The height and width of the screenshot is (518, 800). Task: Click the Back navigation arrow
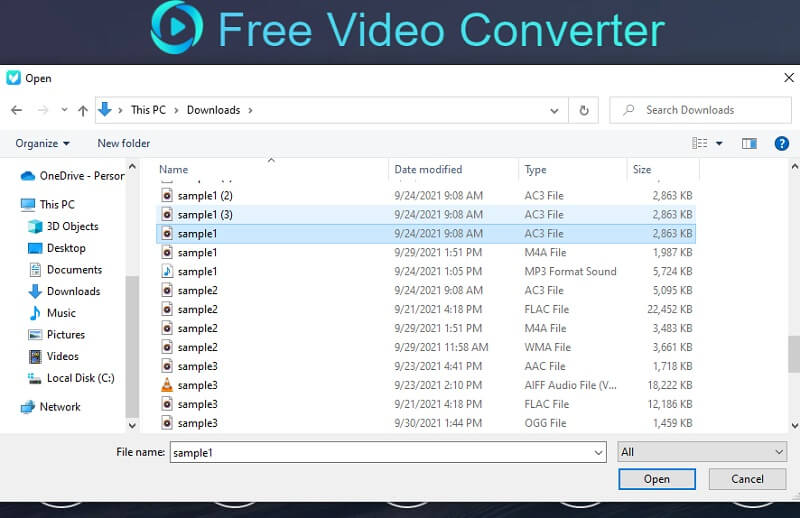[x=16, y=110]
